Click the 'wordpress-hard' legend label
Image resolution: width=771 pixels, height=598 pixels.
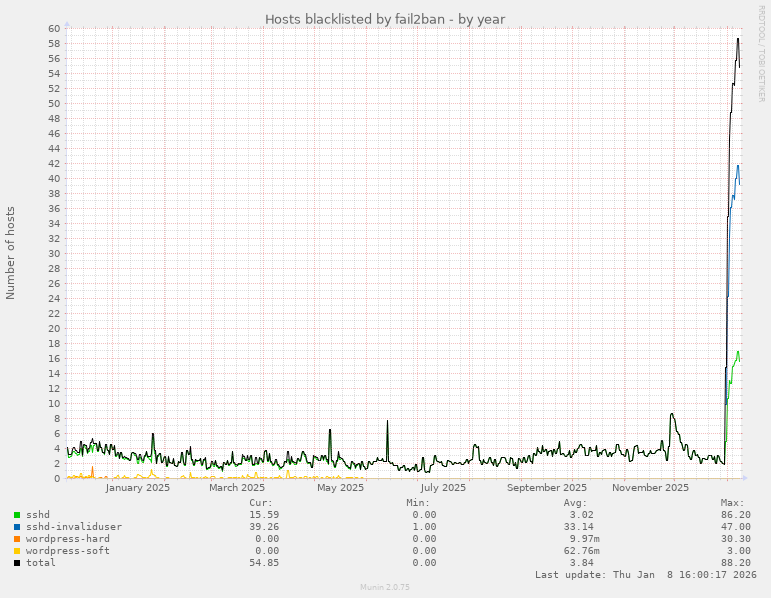(x=68, y=539)
